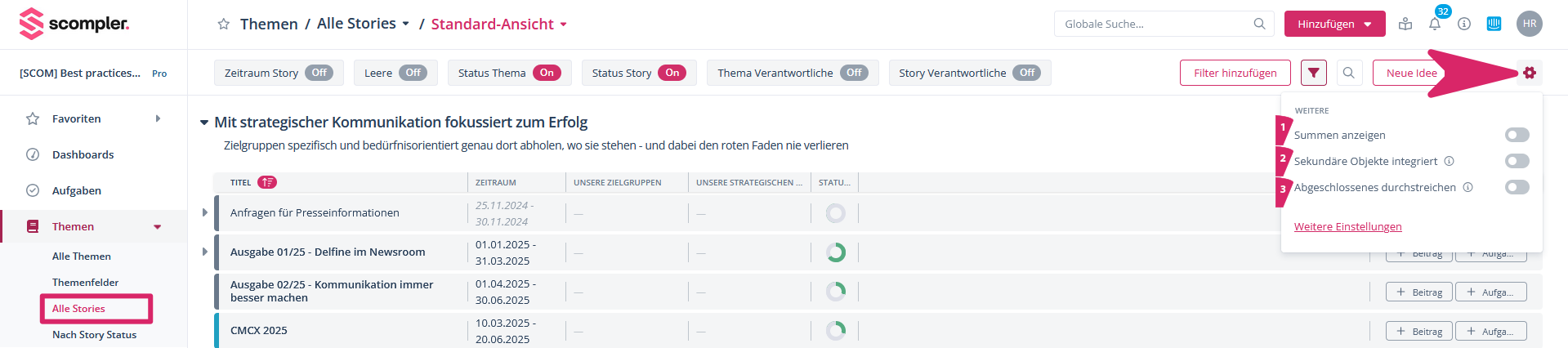Viewport: 1568px width, 348px height.
Task: Click the Filter hinzufügen button
Action: 1235,73
